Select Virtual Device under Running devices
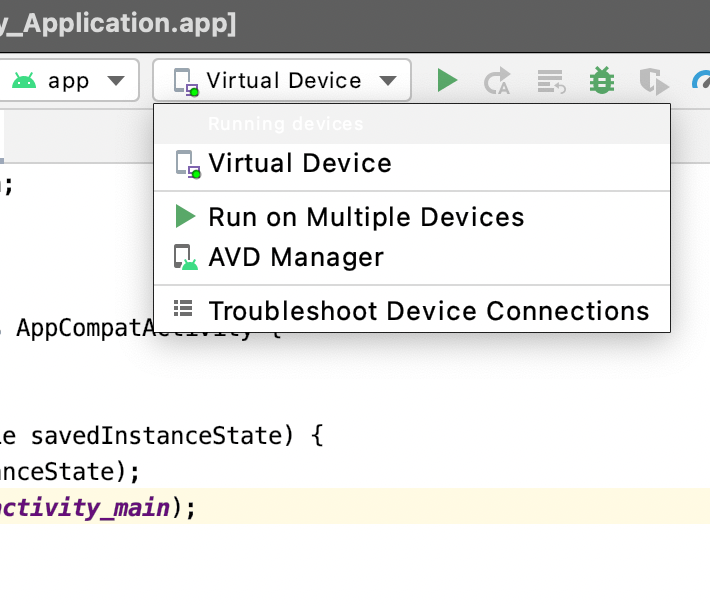This screenshot has height=606, width=710. 412,164
